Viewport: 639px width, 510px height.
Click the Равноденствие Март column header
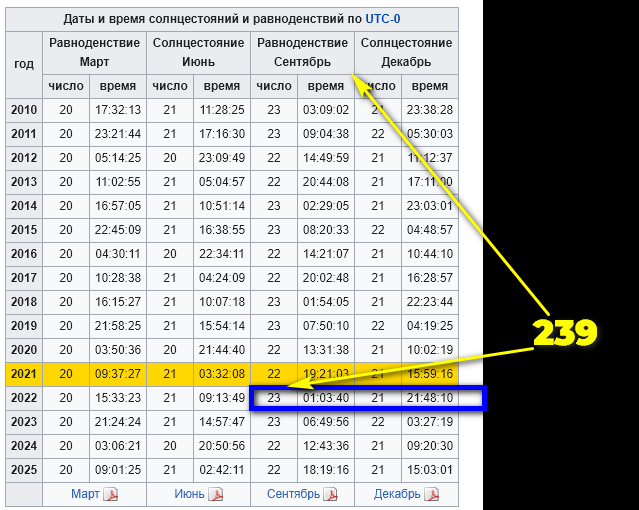point(95,53)
